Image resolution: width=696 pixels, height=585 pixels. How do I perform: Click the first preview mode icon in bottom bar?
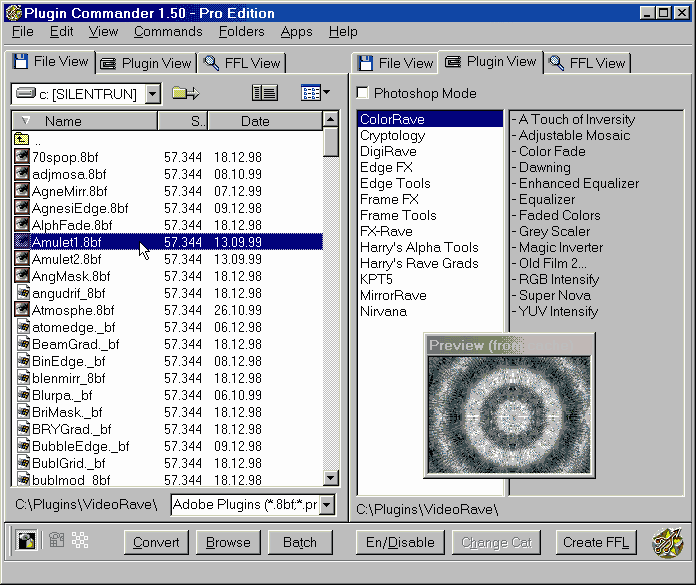[x=27, y=541]
